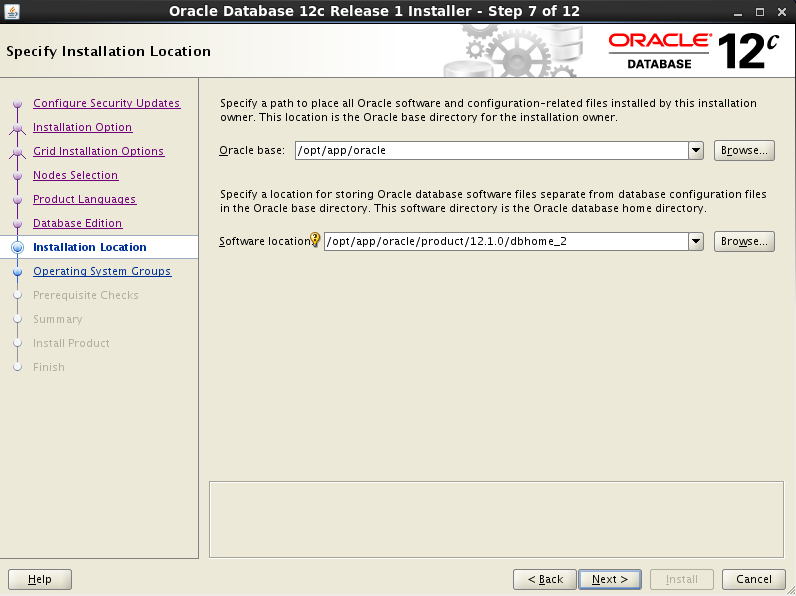The width and height of the screenshot is (796, 596).
Task: Go to Database Edition step
Action: pyautogui.click(x=77, y=223)
